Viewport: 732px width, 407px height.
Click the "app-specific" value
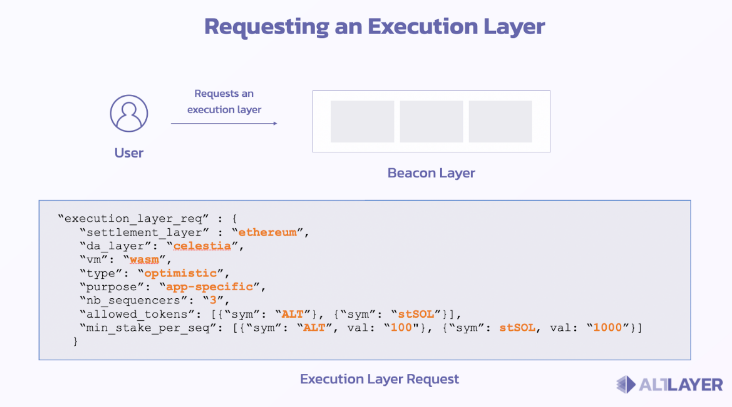point(210,286)
